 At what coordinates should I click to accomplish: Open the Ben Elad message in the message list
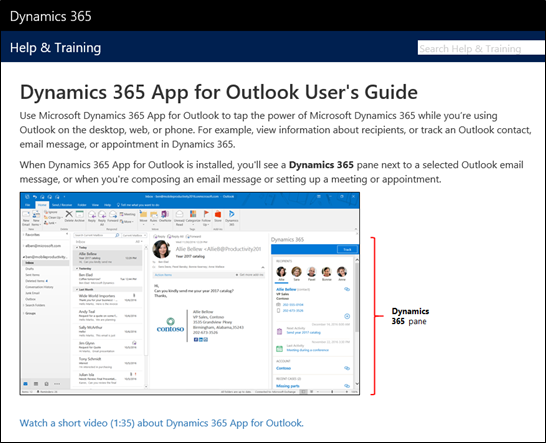pos(108,279)
